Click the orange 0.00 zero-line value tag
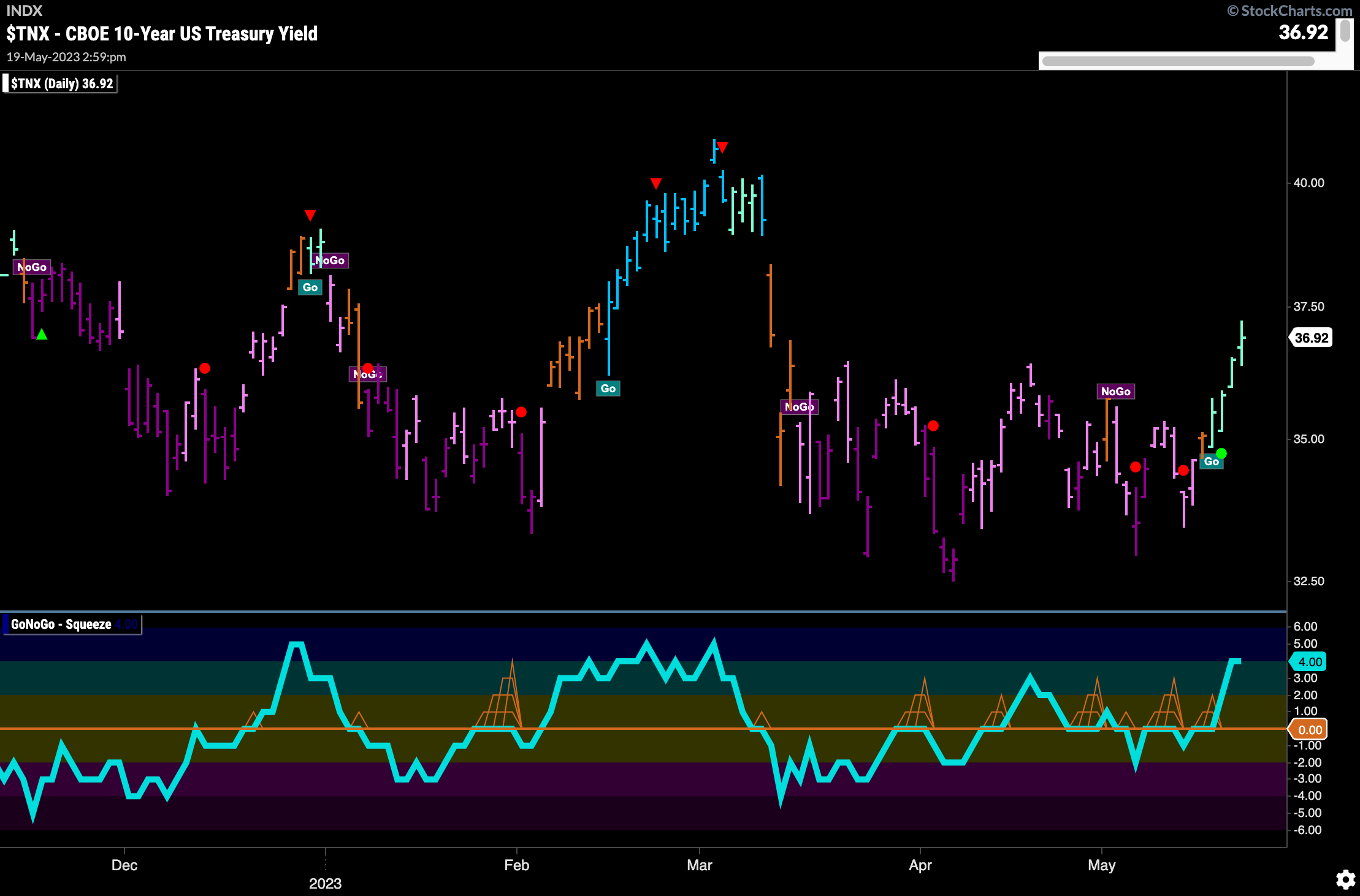Viewport: 1360px width, 896px height. click(1309, 729)
